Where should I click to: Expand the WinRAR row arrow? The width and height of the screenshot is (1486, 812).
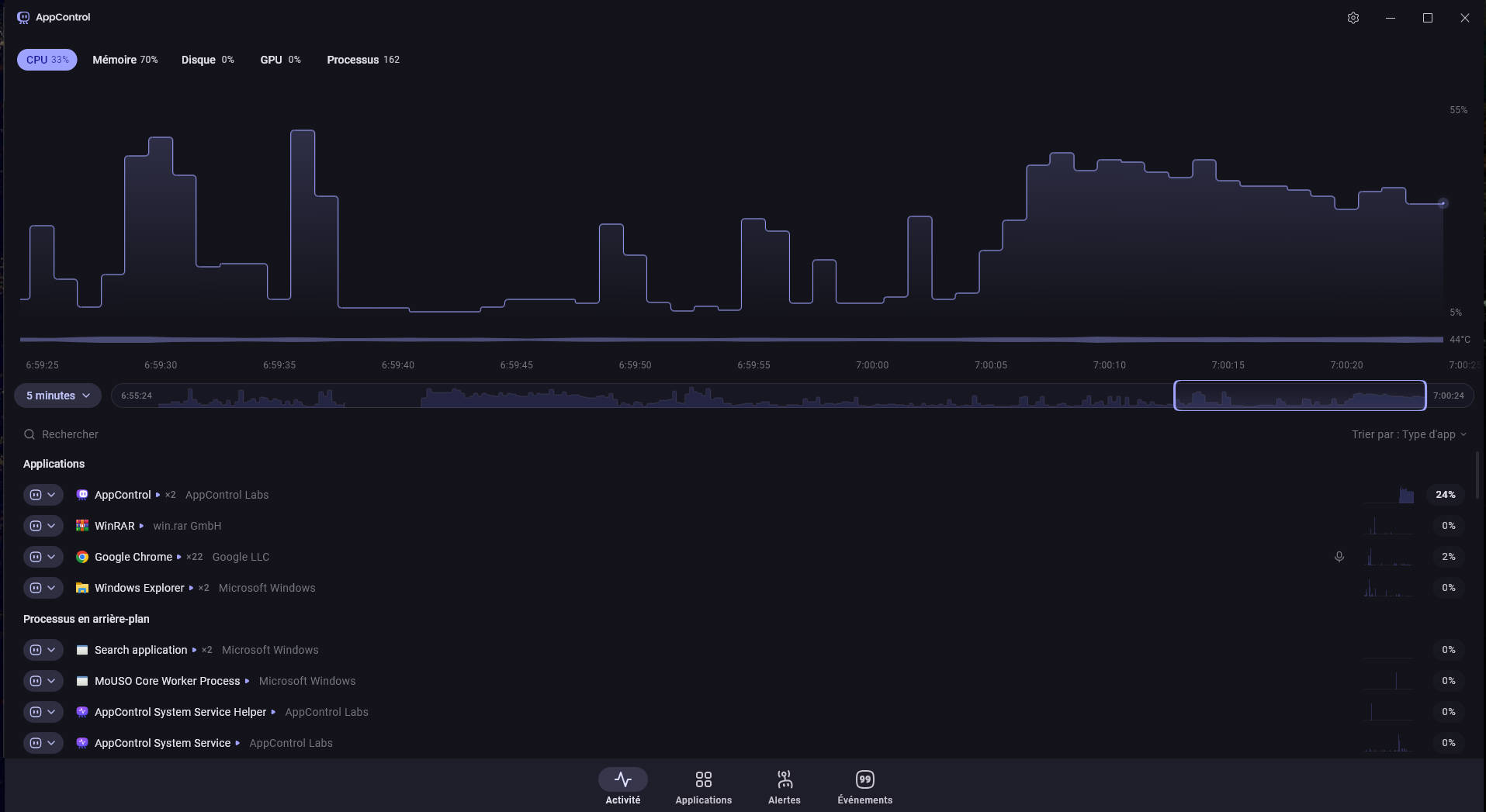(141, 526)
